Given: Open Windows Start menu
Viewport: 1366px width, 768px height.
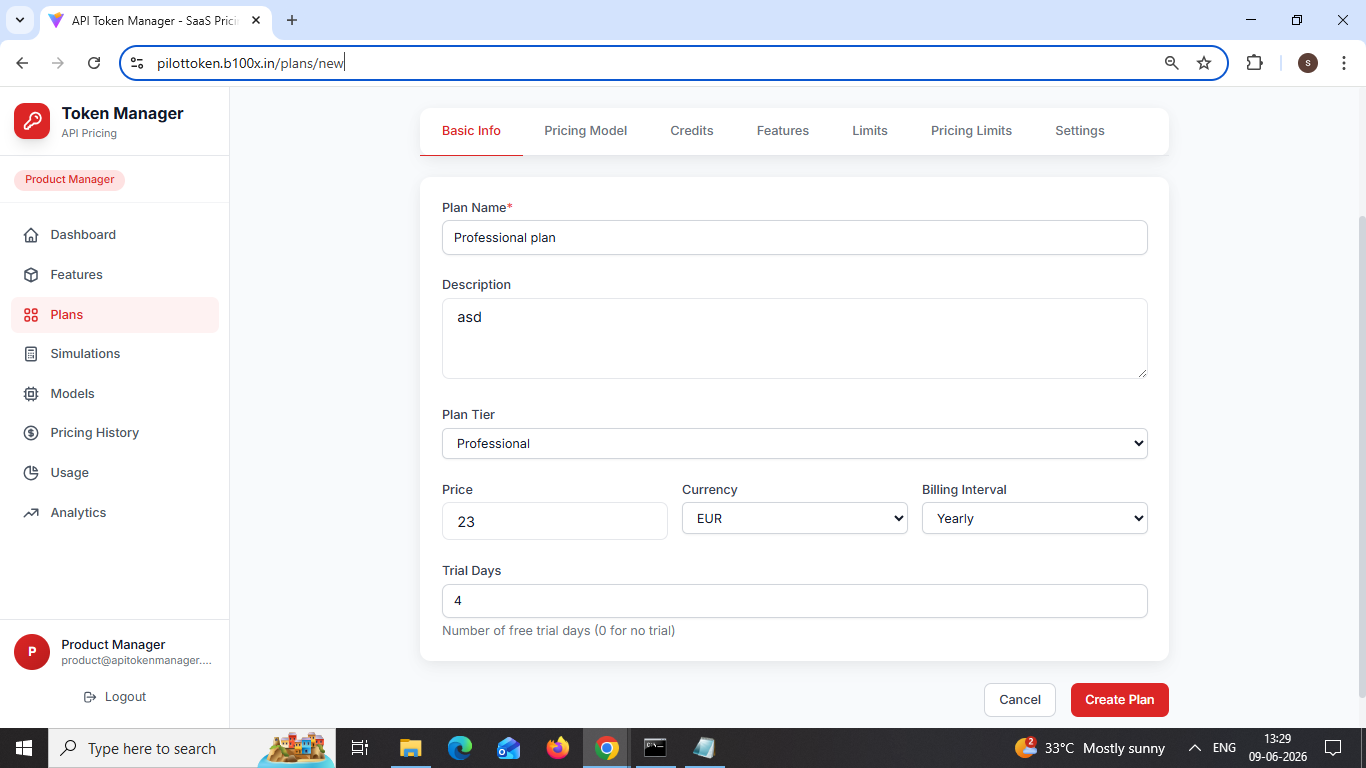Looking at the screenshot, I should [x=23, y=748].
